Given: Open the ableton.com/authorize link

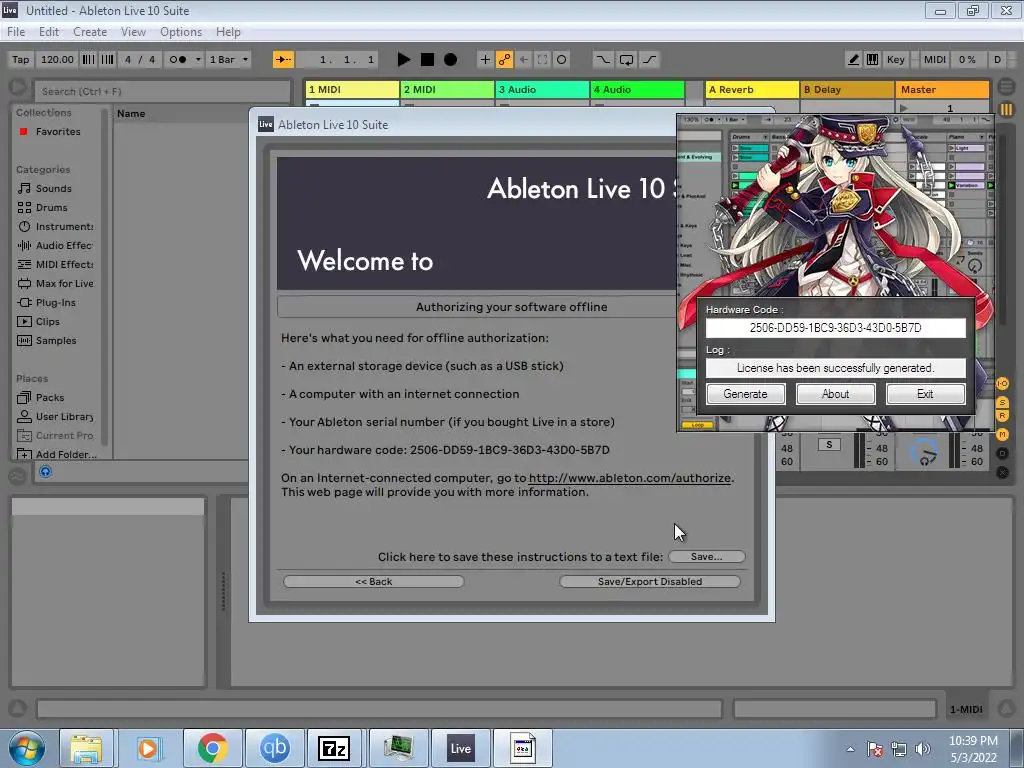Looking at the screenshot, I should coord(630,478).
